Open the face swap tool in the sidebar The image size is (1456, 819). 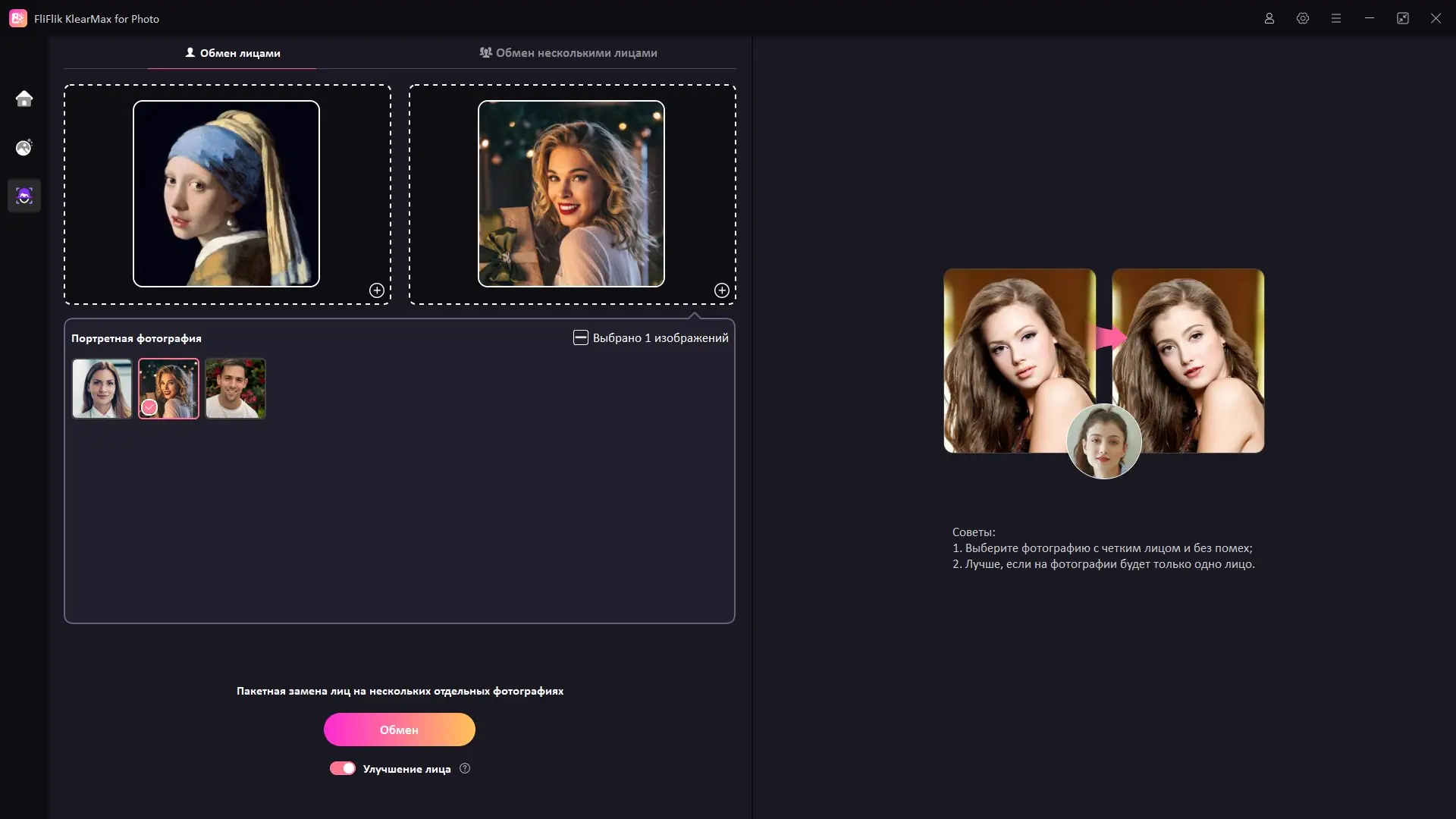(x=24, y=196)
